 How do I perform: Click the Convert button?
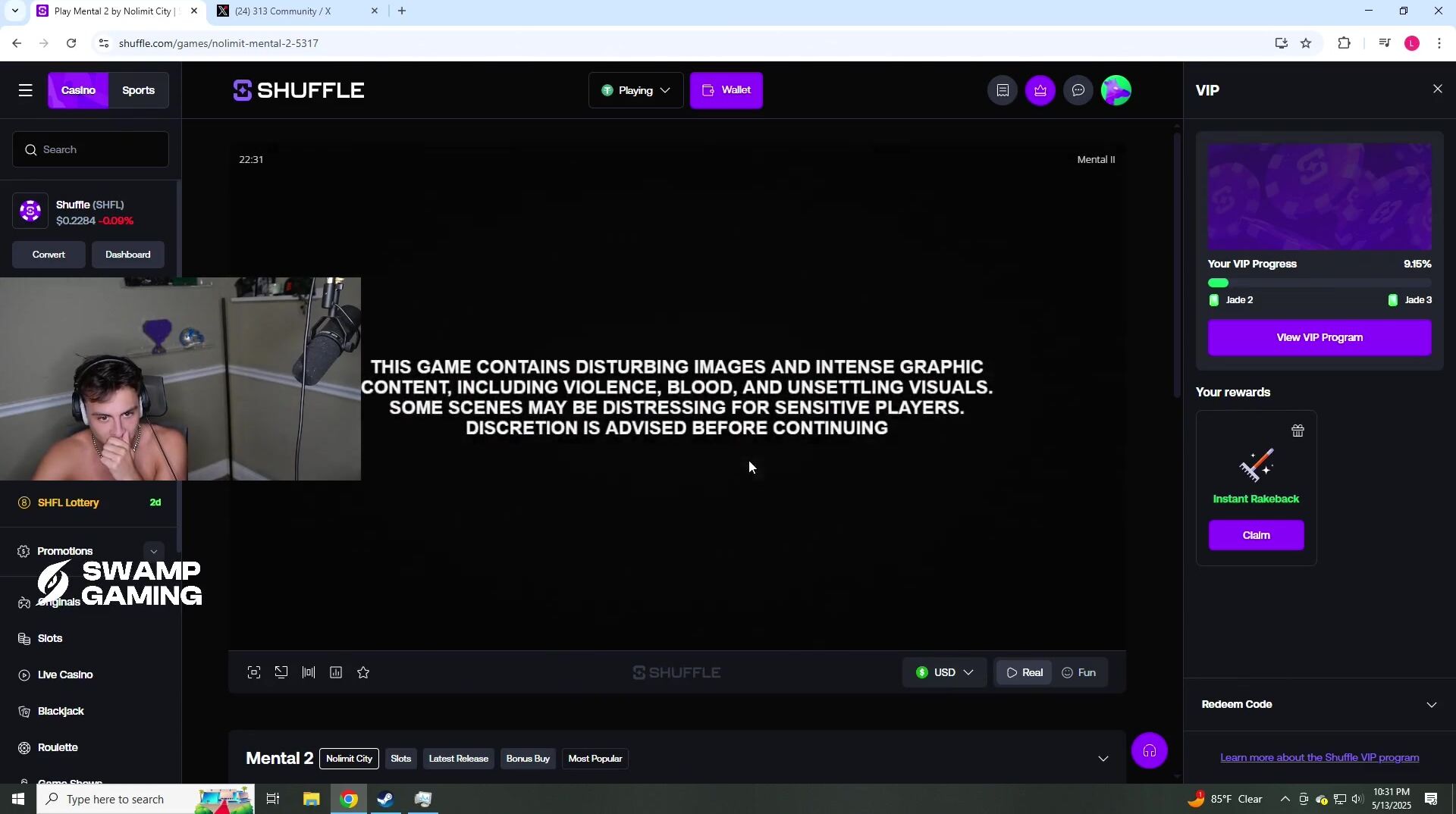pyautogui.click(x=49, y=255)
